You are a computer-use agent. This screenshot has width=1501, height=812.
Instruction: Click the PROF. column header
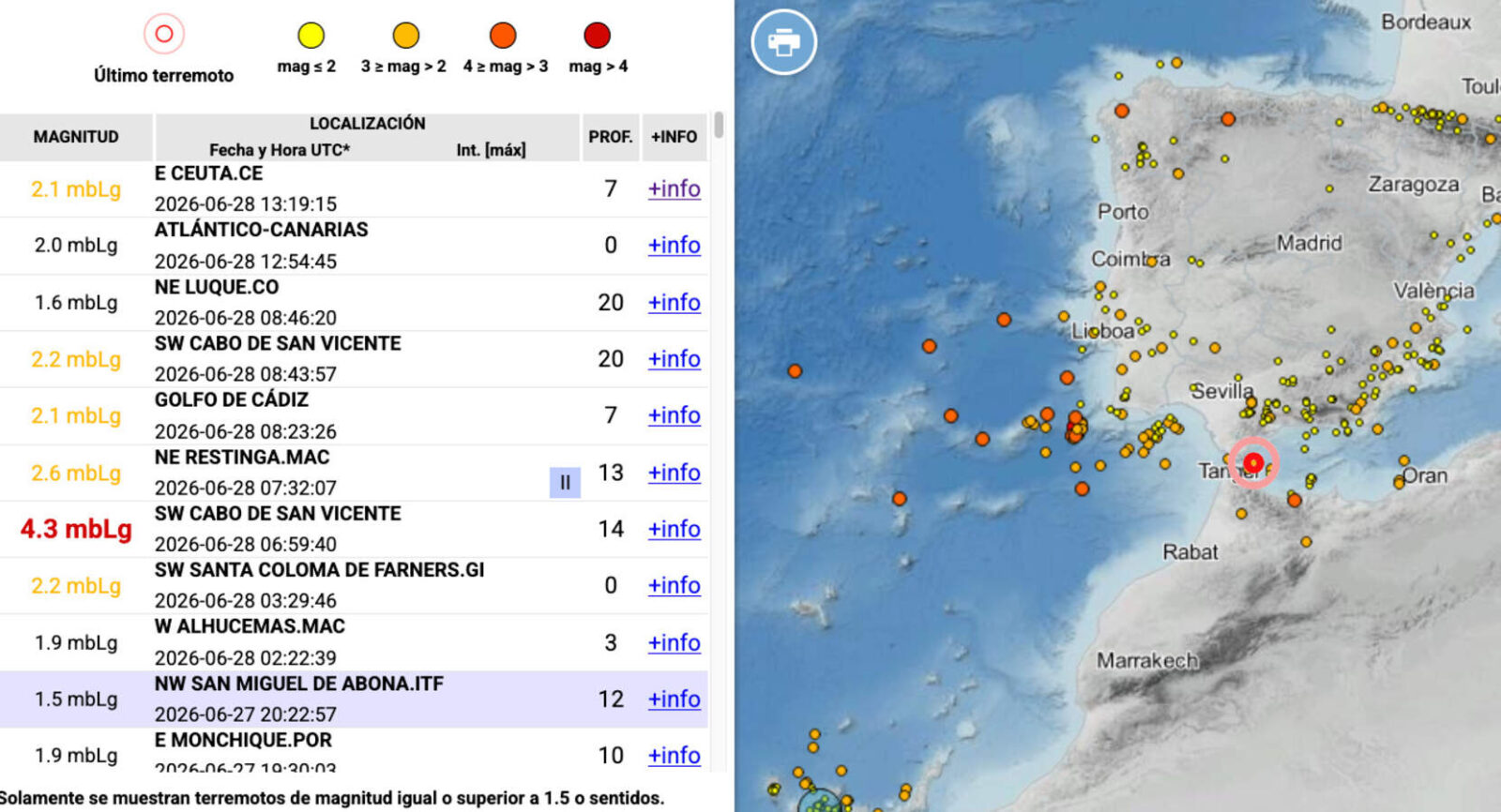611,137
